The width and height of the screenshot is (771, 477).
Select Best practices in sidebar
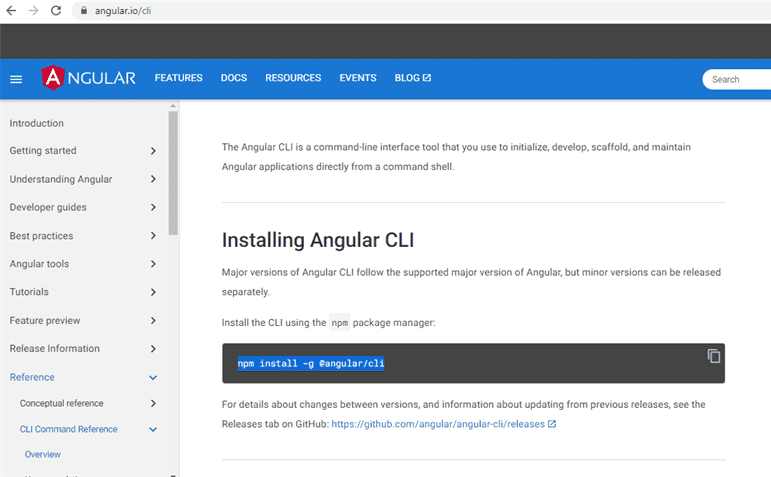click(x=41, y=236)
